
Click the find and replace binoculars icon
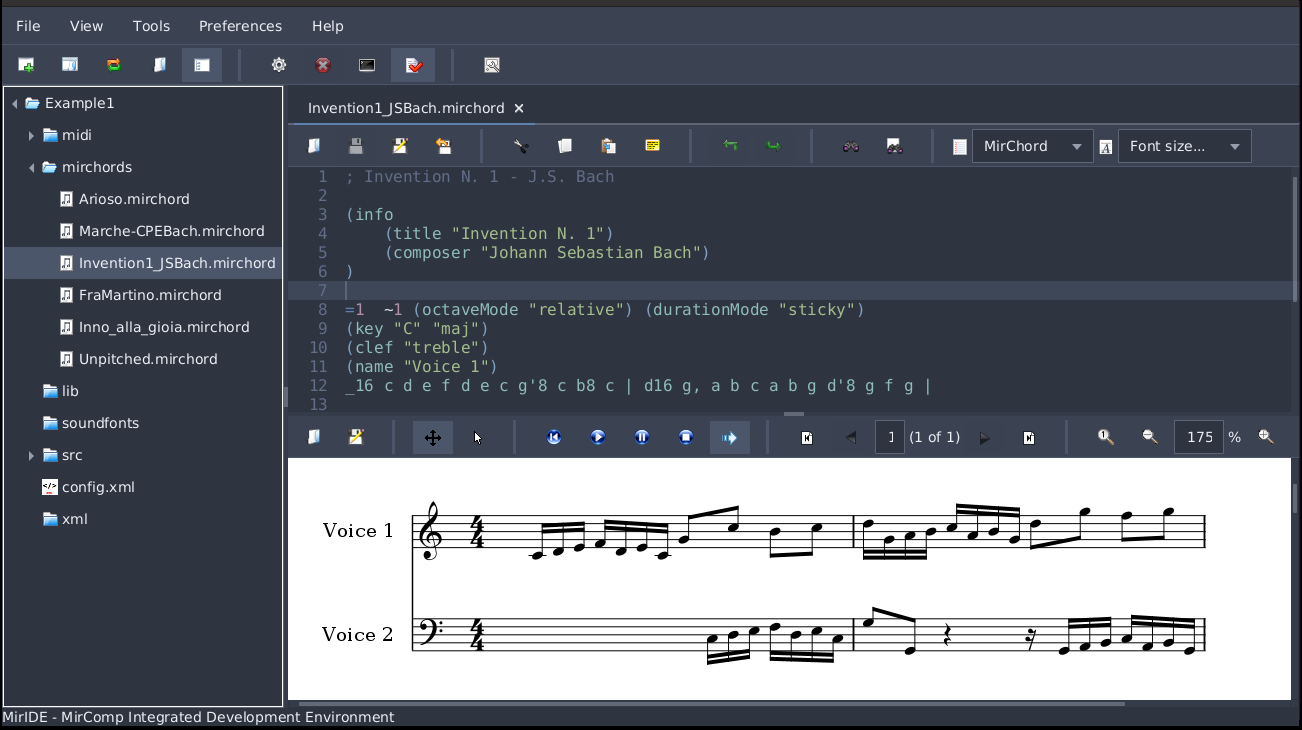pyautogui.click(x=895, y=146)
